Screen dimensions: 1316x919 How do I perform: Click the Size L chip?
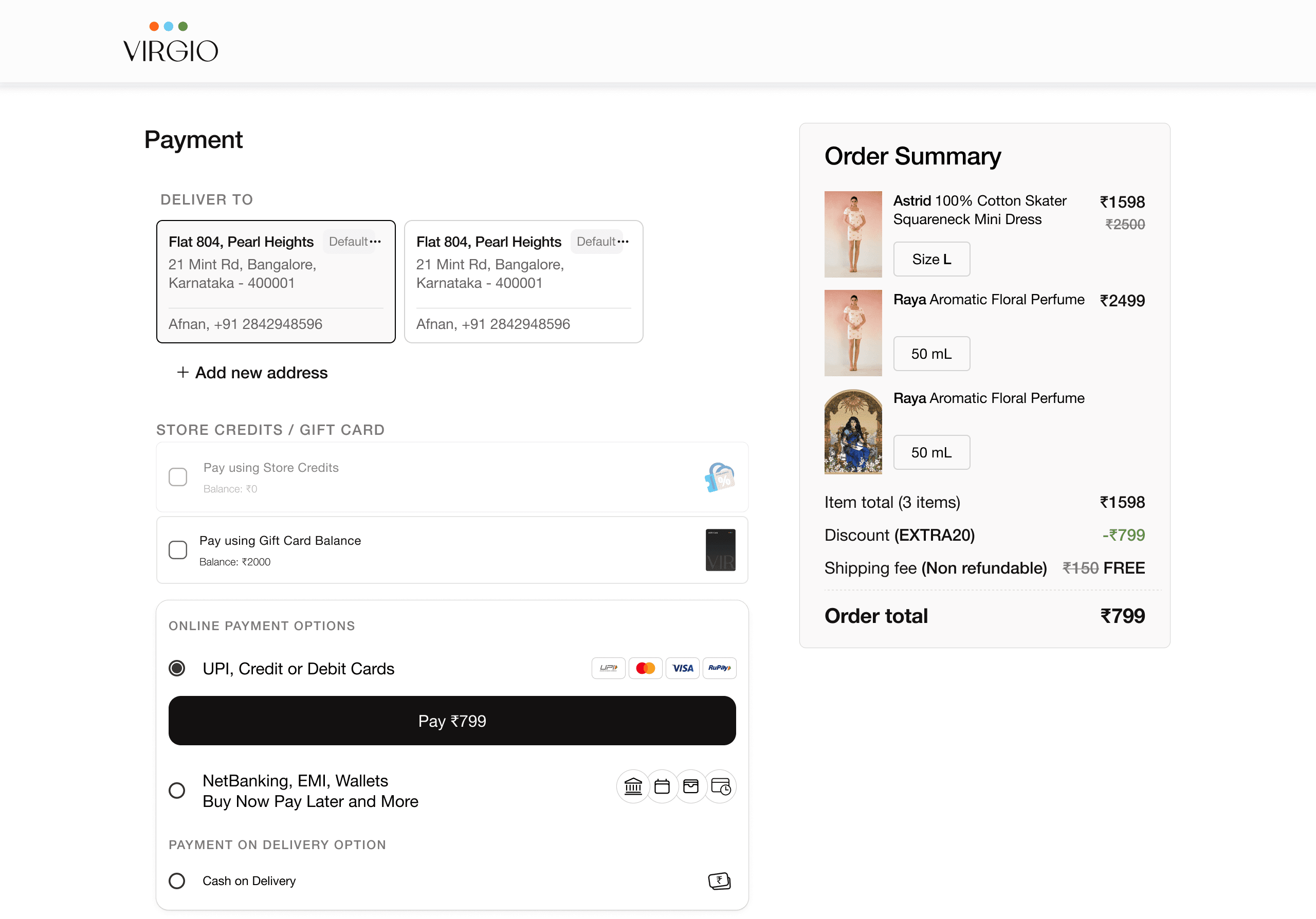[x=931, y=259]
